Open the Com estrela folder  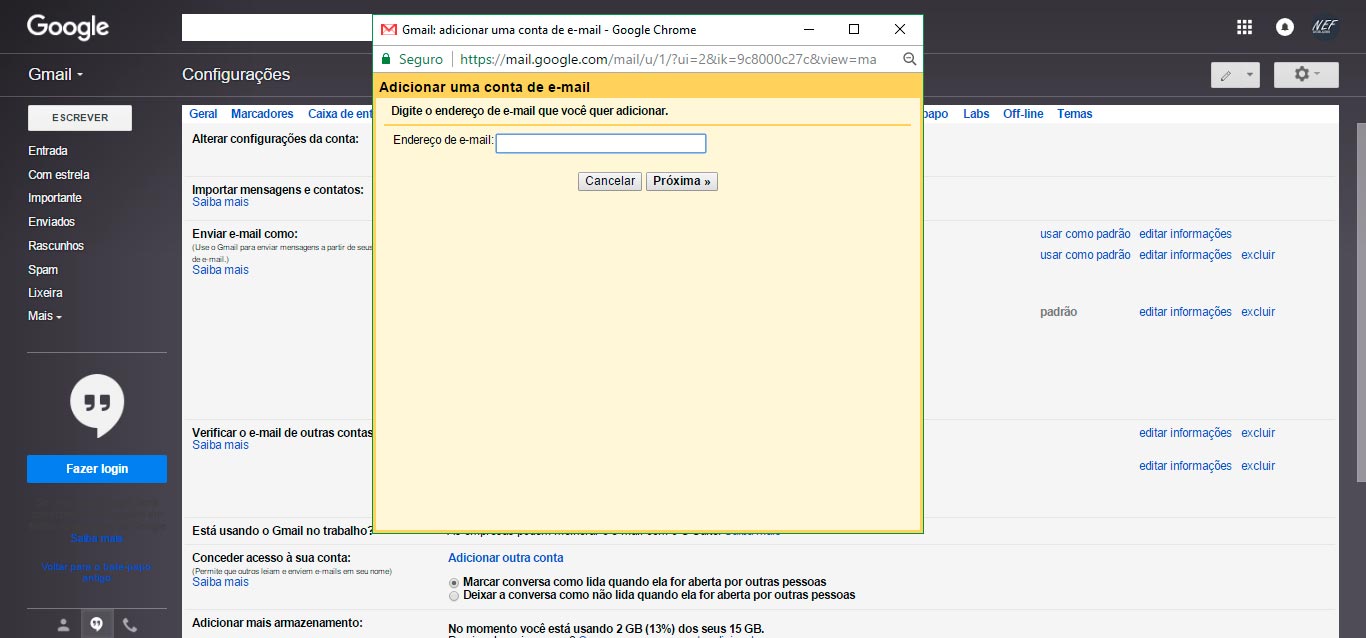59,175
